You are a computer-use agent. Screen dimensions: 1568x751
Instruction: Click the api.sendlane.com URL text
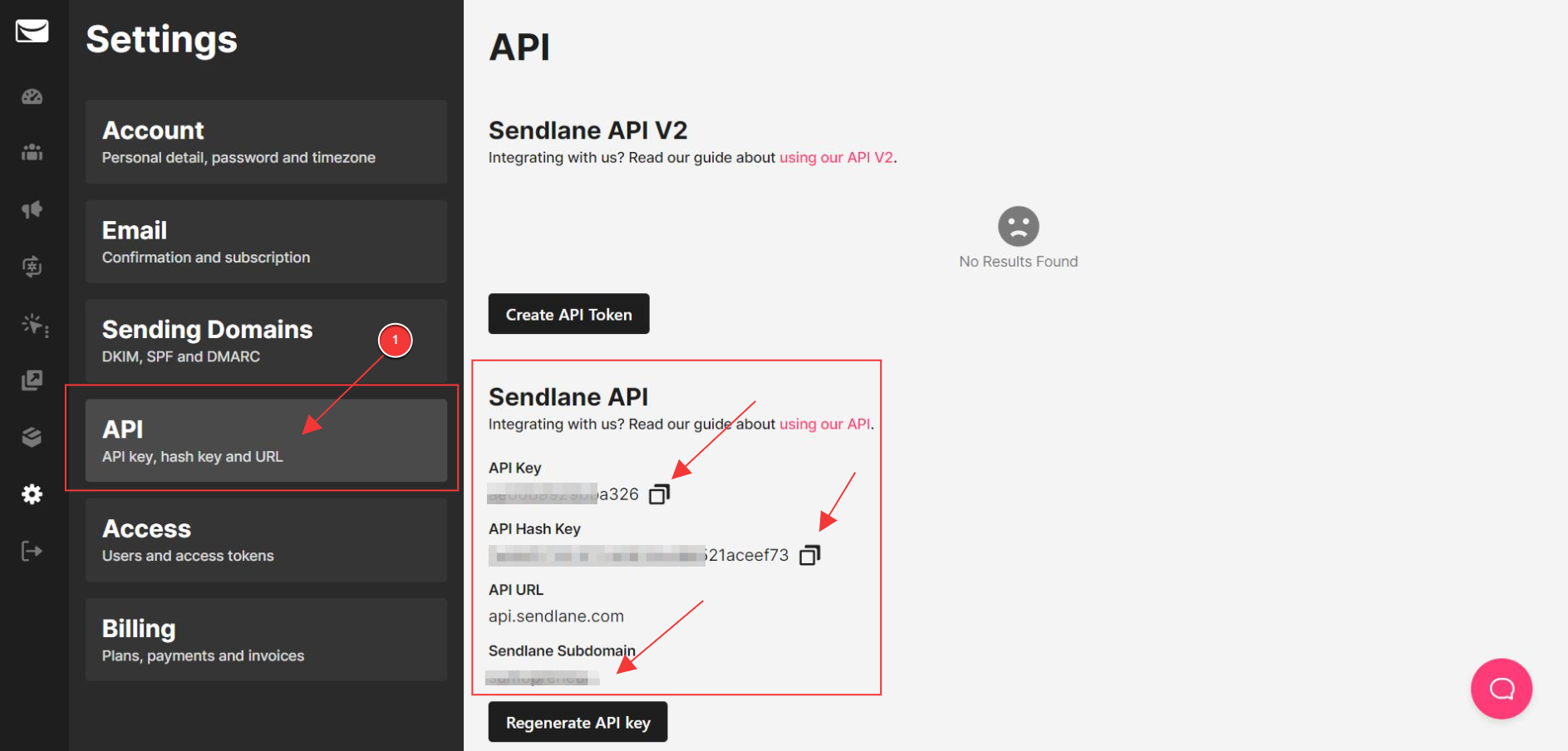coord(556,616)
